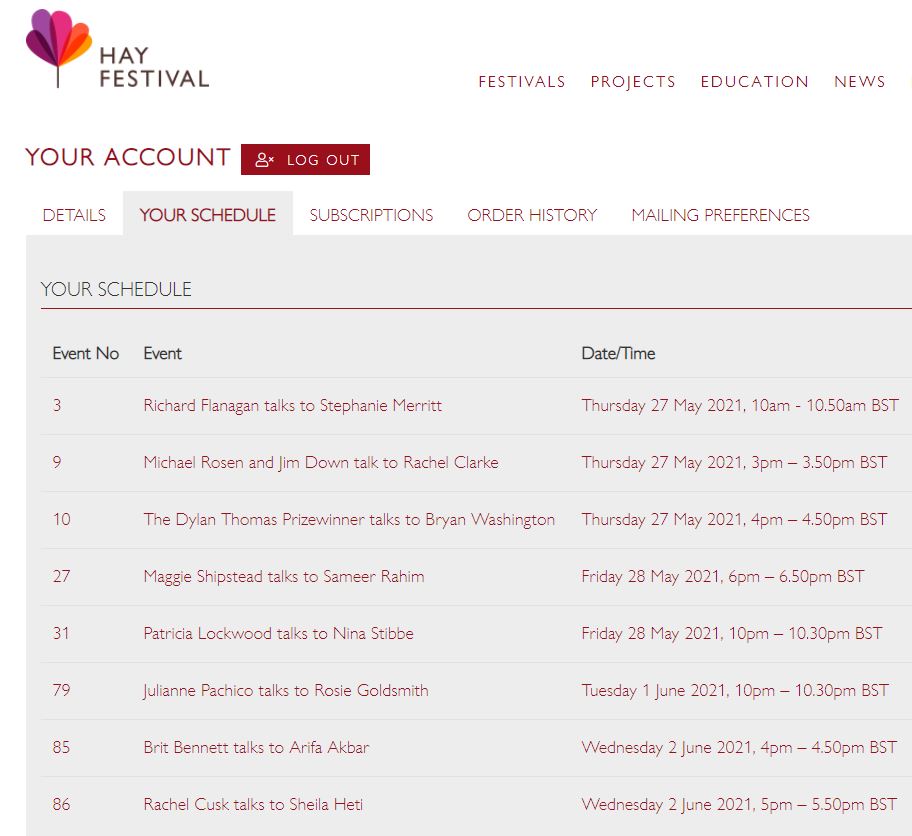The height and width of the screenshot is (836, 912).
Task: Switch to the Subscriptions tab
Action: 371,215
